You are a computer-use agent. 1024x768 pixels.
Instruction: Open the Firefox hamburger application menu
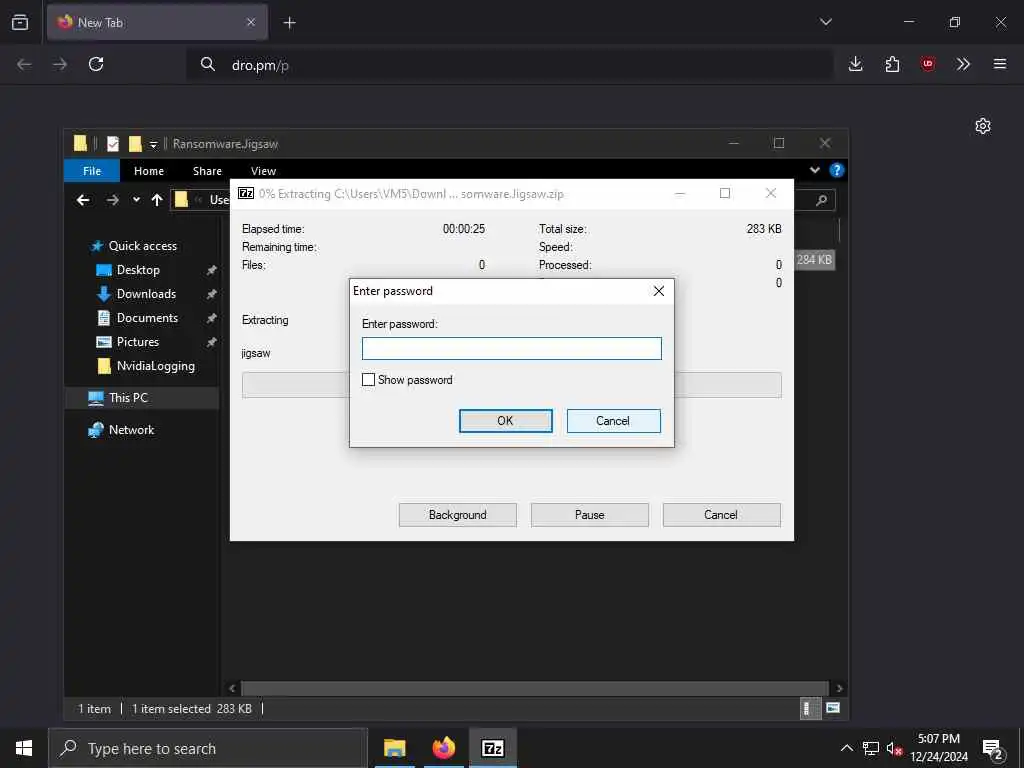click(1000, 64)
